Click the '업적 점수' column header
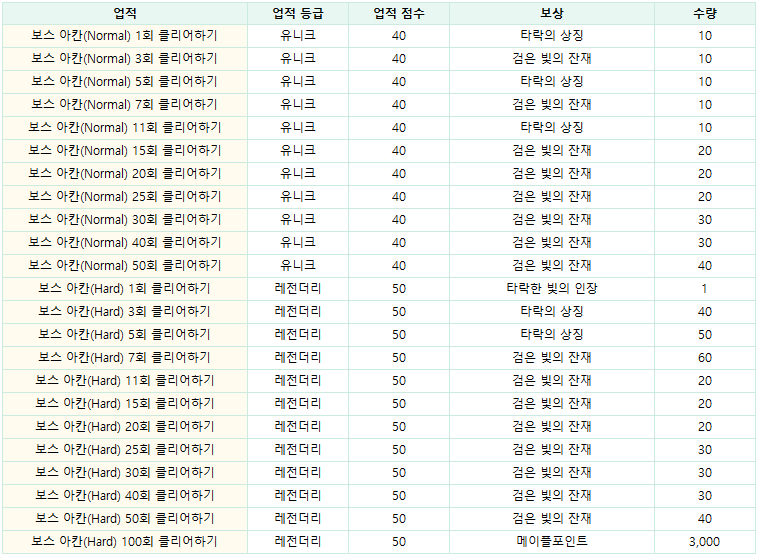Image resolution: width=758 pixels, height=556 pixels. (399, 13)
